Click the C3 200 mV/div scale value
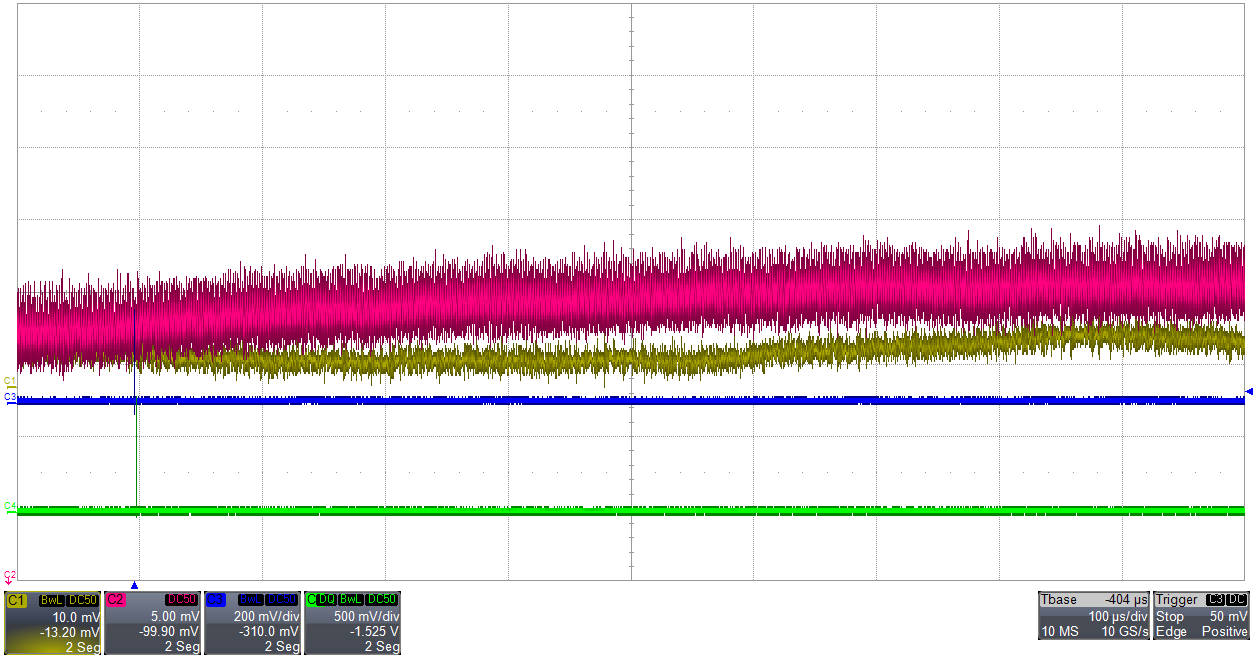This screenshot has height=656, width=1255. coord(267,617)
